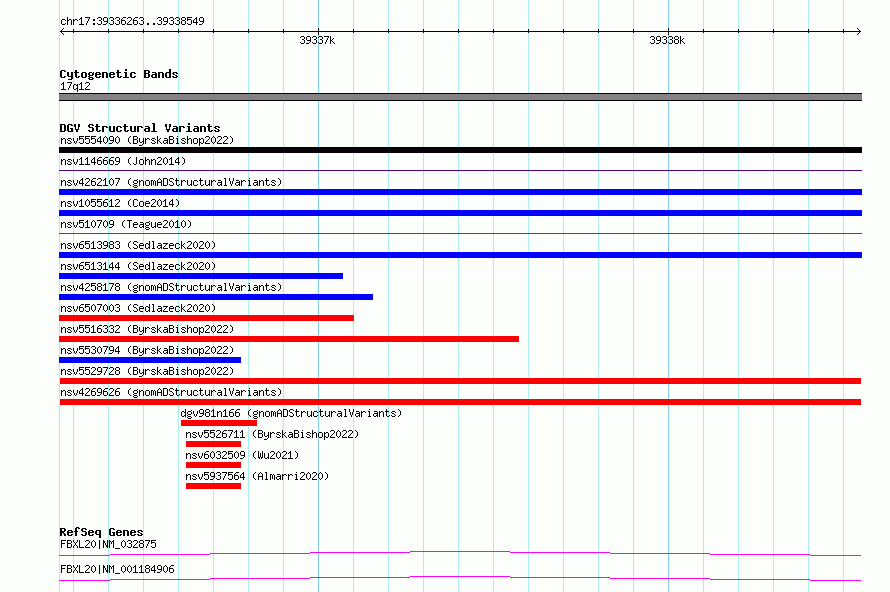
Task: Select the blue nsv4262107 variant bar
Action: coord(460,192)
